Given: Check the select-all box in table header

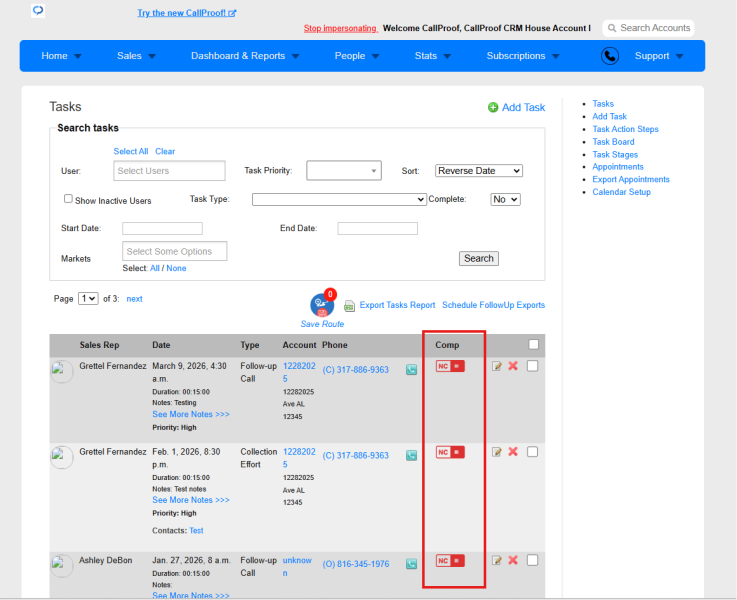Looking at the screenshot, I should pos(533,344).
